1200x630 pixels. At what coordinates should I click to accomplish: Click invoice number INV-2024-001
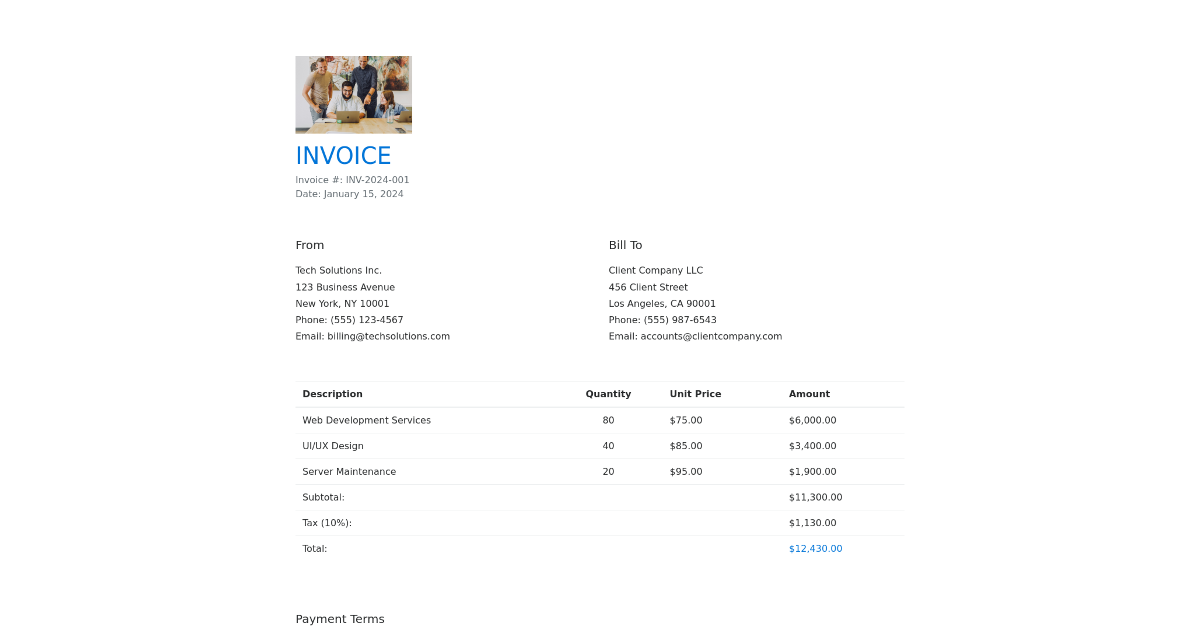click(352, 179)
